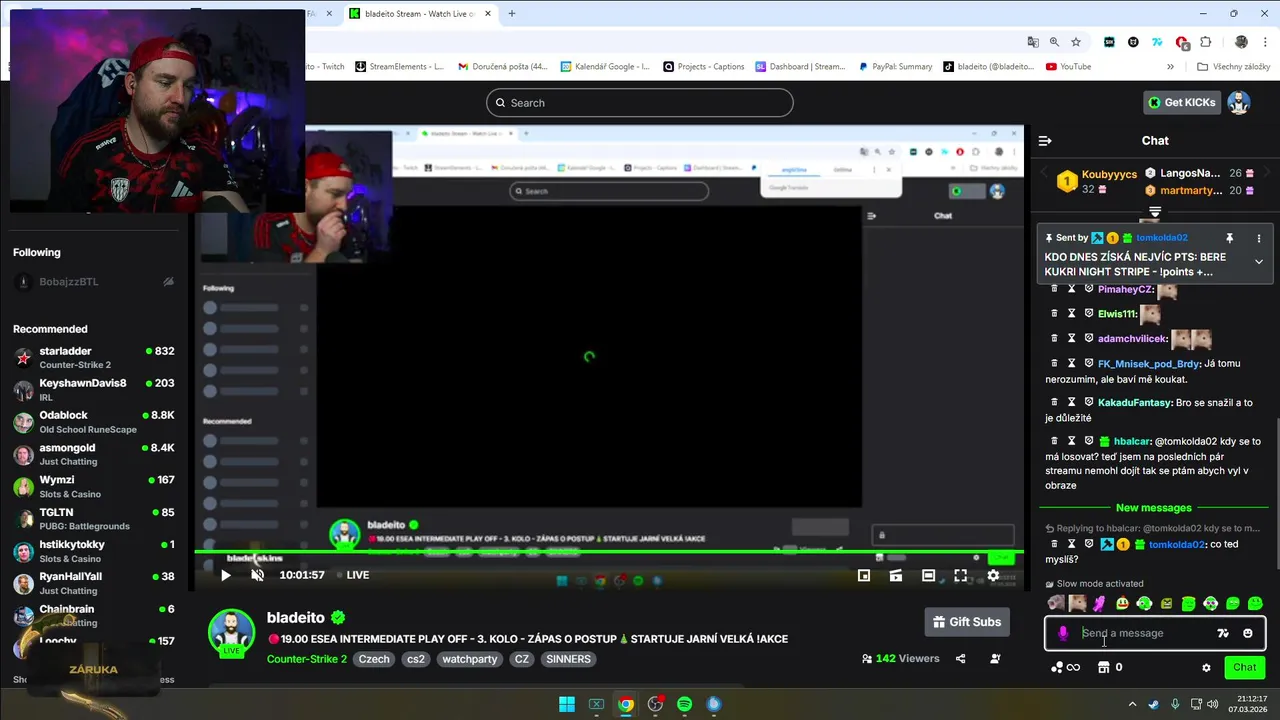Viewport: 1280px width, 720px height.
Task: Select the last green quick emote
Action: (1255, 603)
